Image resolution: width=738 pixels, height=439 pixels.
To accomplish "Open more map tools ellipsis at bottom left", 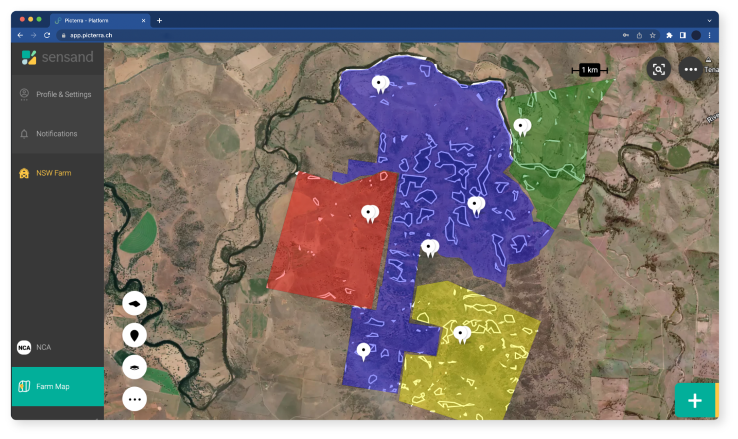I will click(x=135, y=399).
